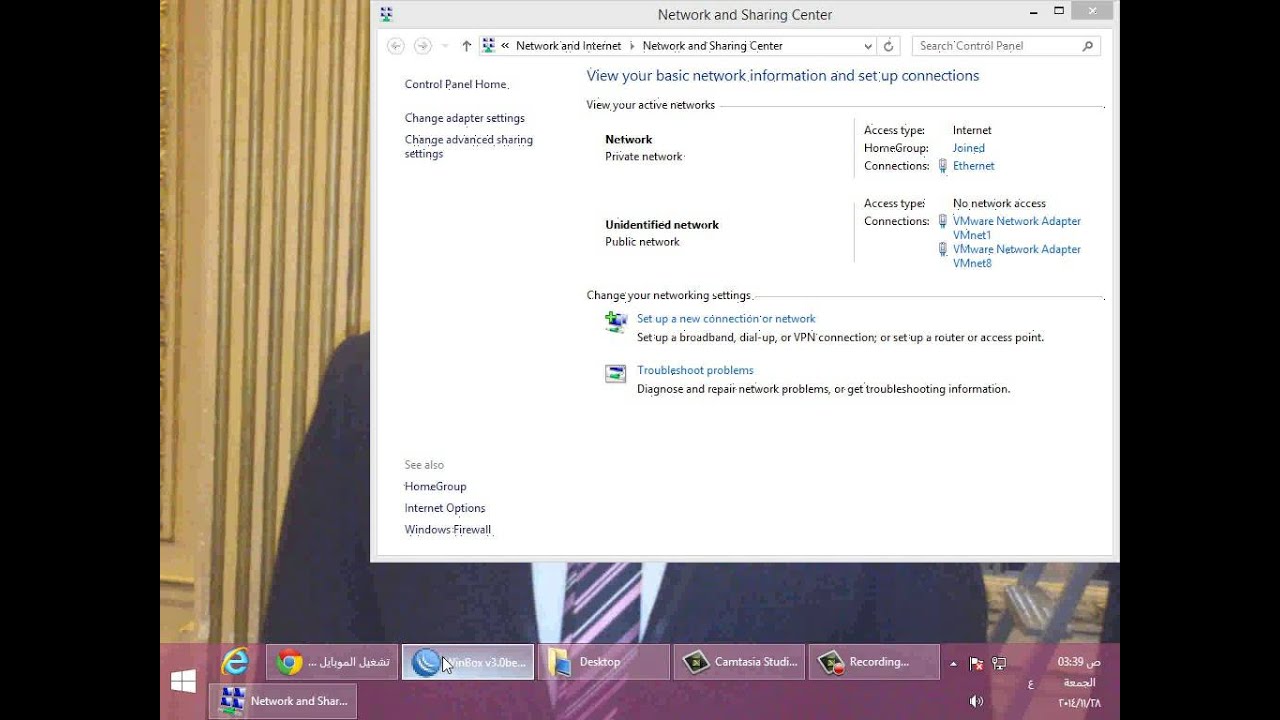Click the Forward navigation arrow
Image resolution: width=1280 pixels, height=720 pixels.
(423, 46)
